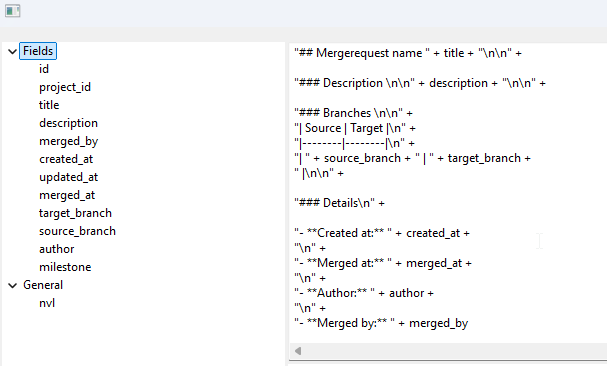Click the window icon in the title bar

click(x=12, y=10)
